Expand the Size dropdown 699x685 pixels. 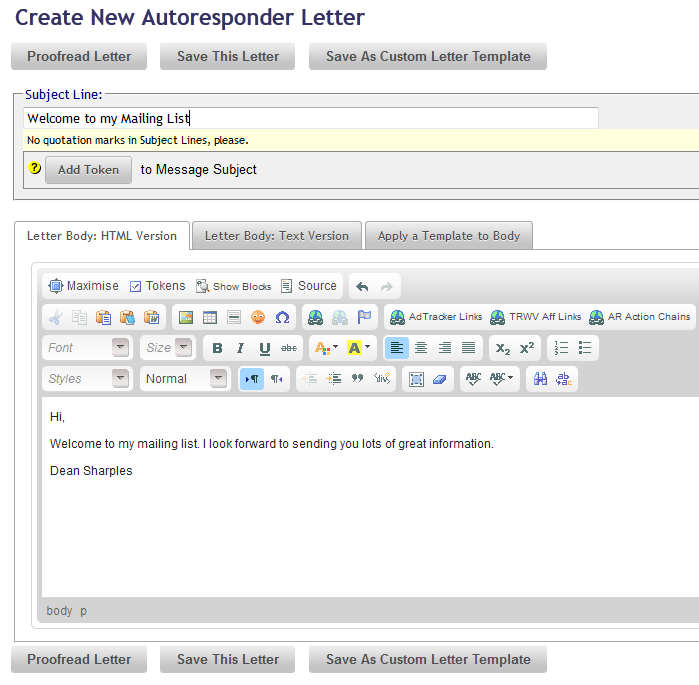click(x=167, y=348)
